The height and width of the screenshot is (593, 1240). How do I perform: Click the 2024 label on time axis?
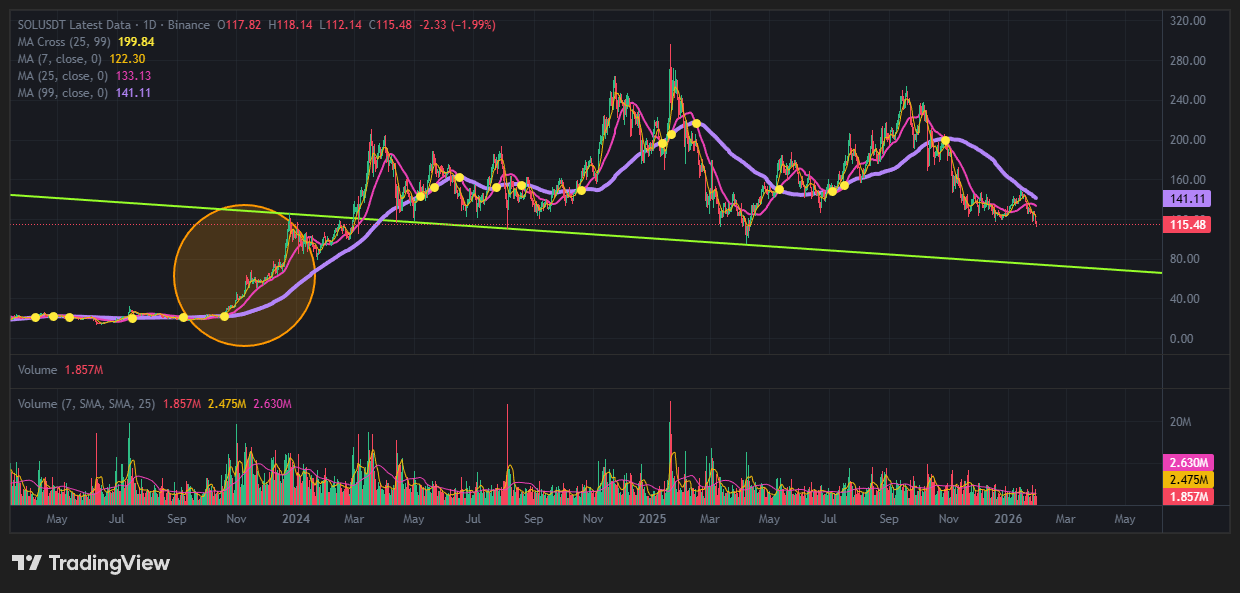point(296,519)
